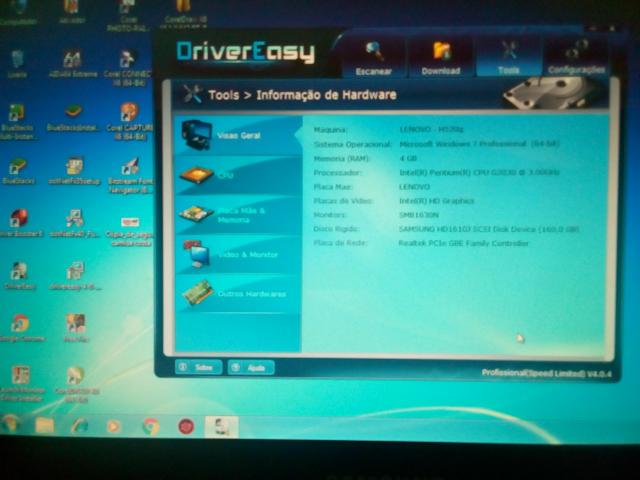Open the DriverEasy desktop shortcut
The width and height of the screenshot is (640, 480).
[20, 276]
